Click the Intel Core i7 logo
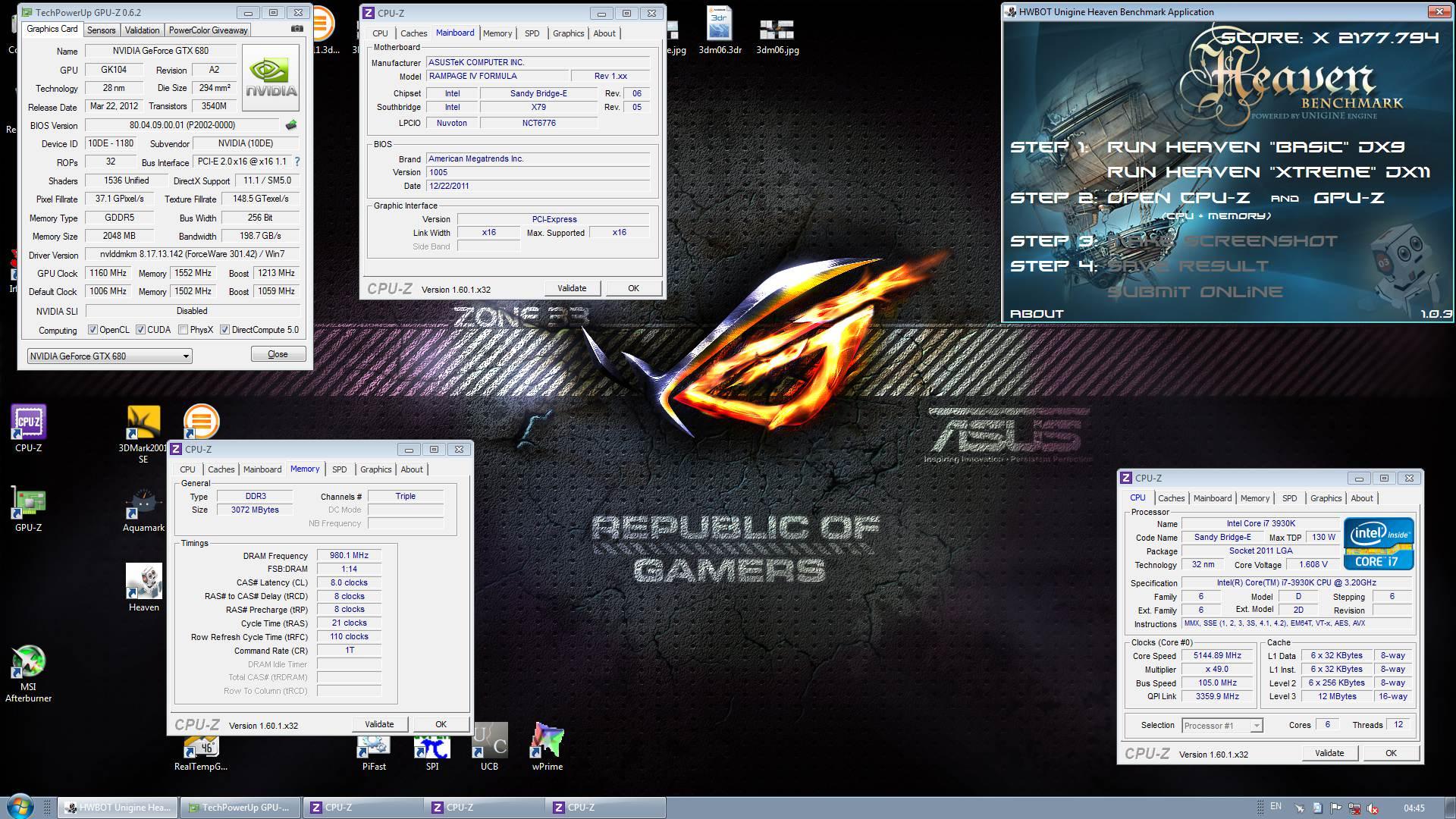The width and height of the screenshot is (1456, 819). click(1379, 544)
